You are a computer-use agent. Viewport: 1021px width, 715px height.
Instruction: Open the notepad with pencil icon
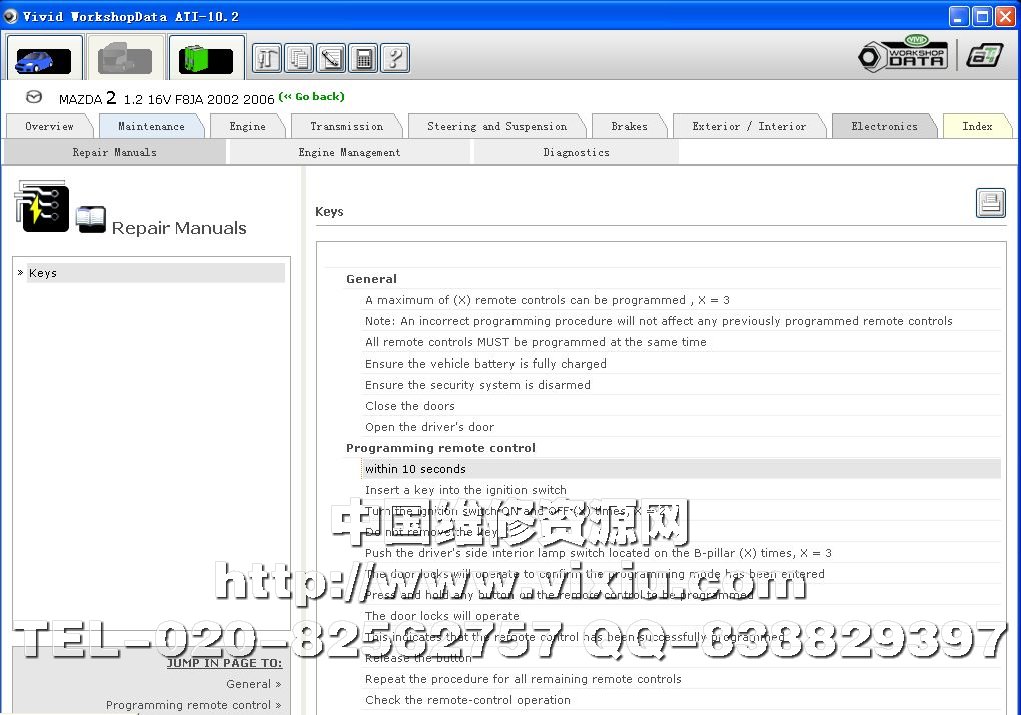[x=331, y=58]
